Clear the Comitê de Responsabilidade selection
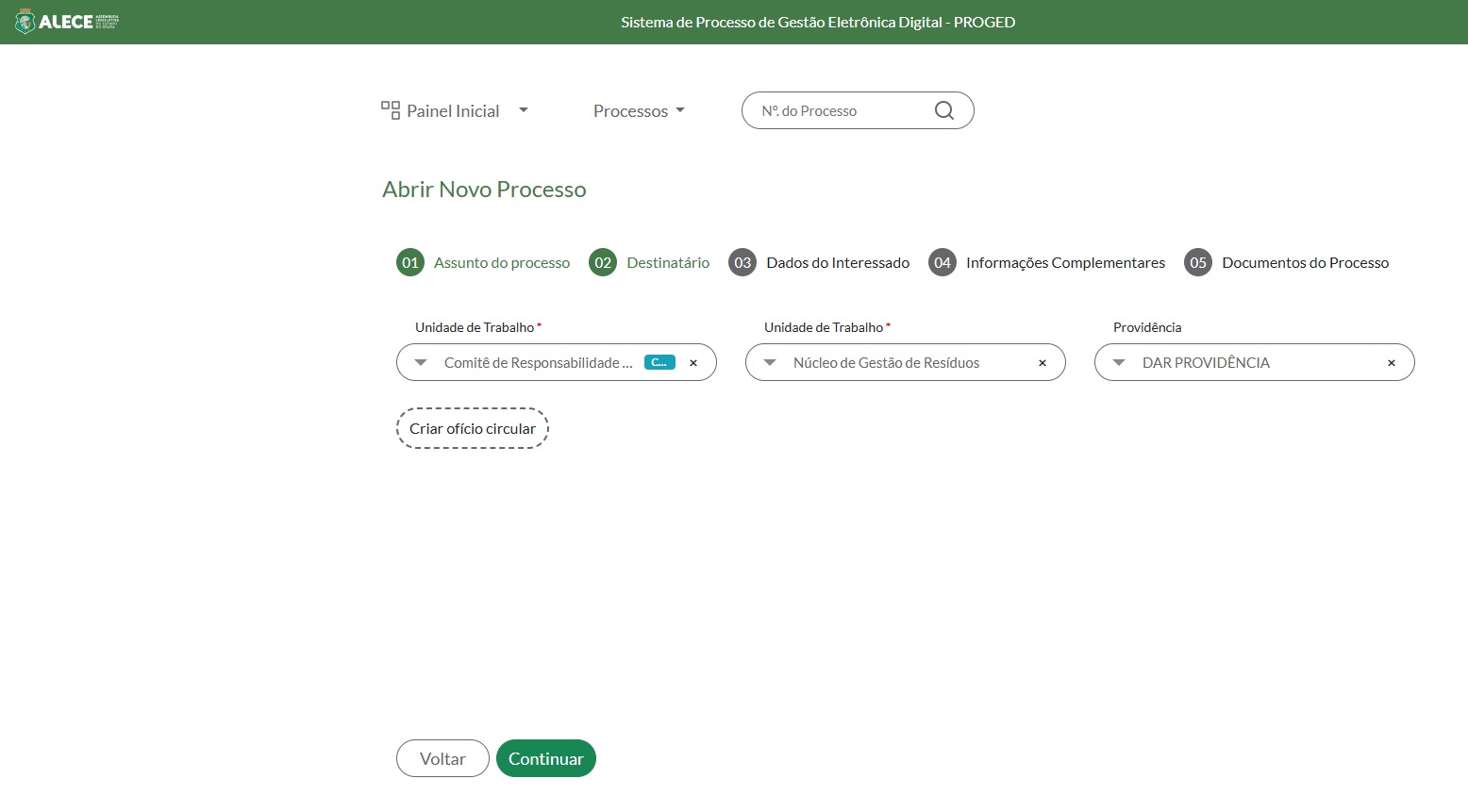Screen dimensions: 1468x812 pyautogui.click(x=693, y=363)
